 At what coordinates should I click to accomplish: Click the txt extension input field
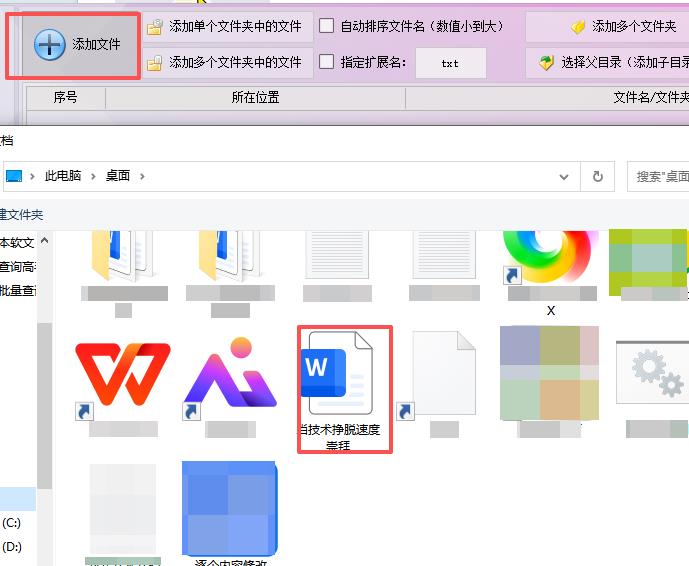450,63
